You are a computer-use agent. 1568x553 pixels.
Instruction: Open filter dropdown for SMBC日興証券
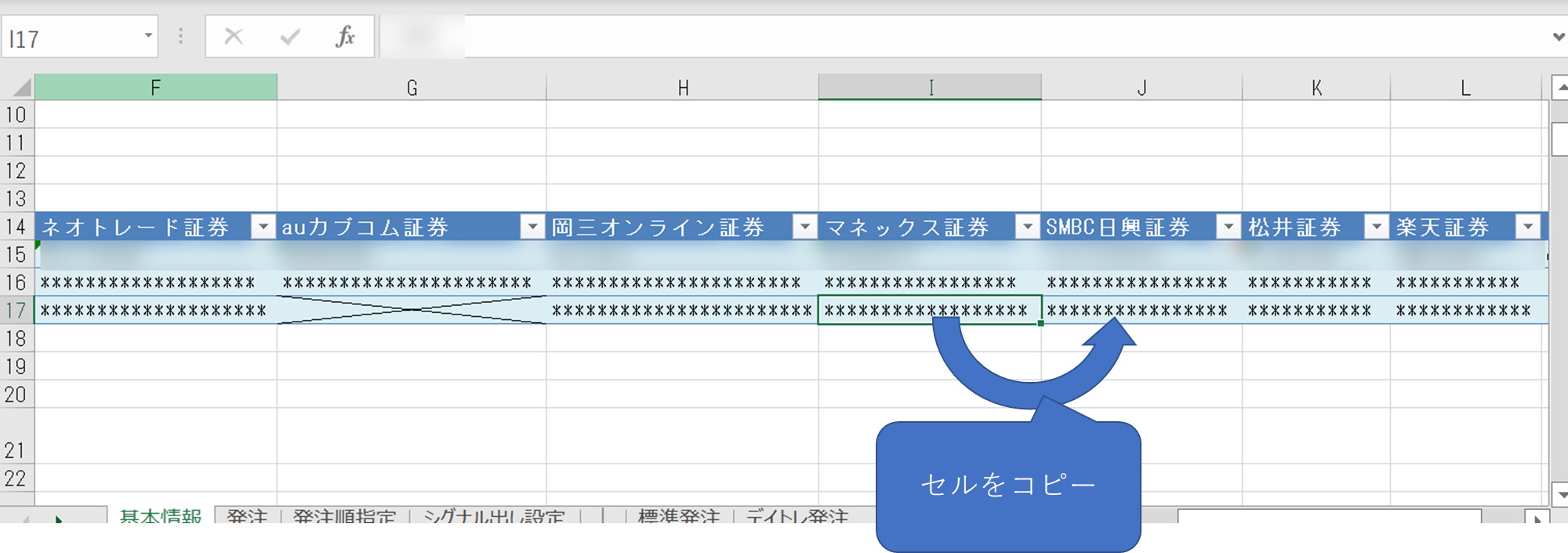(1229, 227)
